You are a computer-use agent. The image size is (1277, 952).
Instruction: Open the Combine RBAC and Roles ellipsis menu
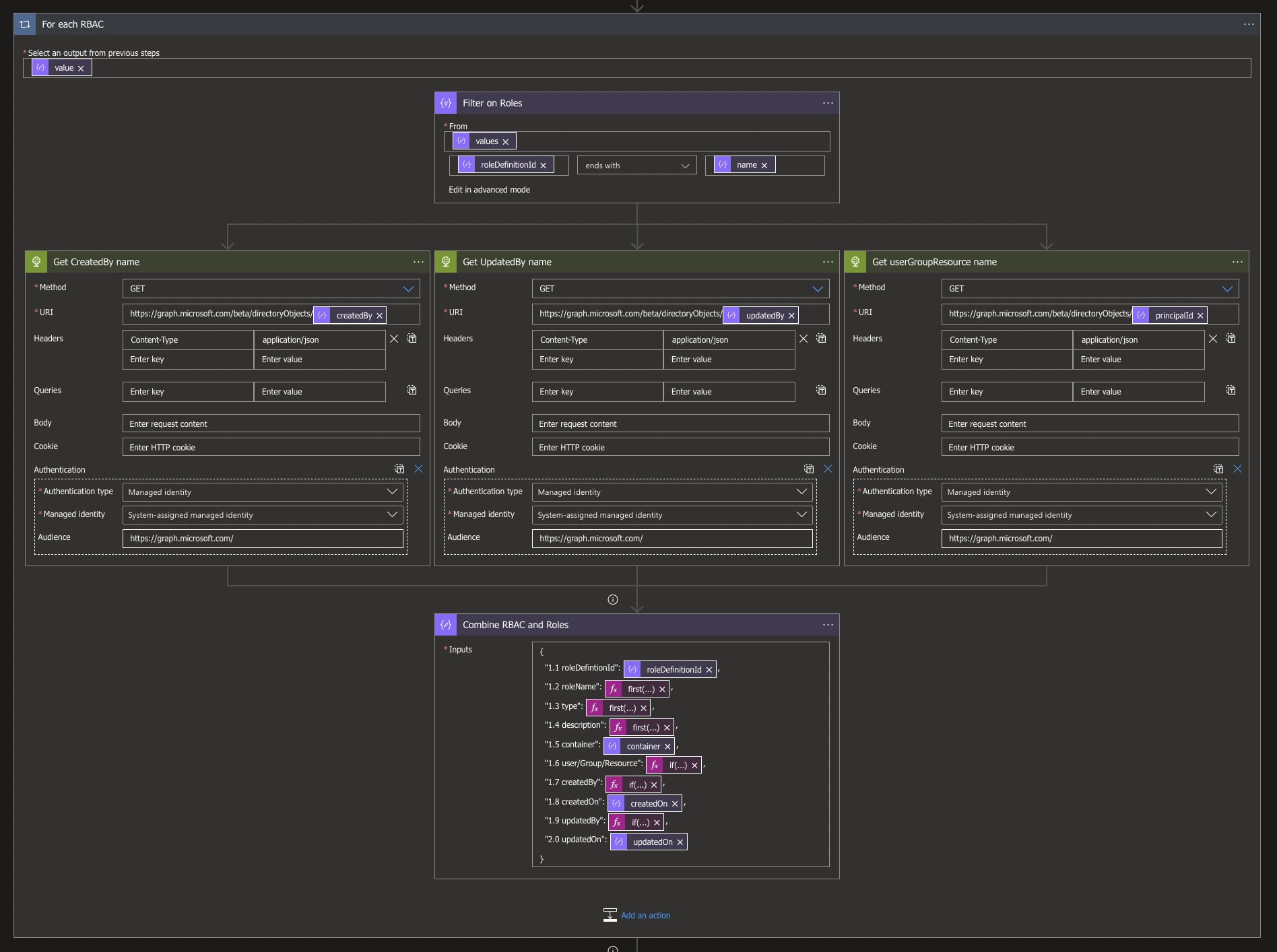pos(828,625)
